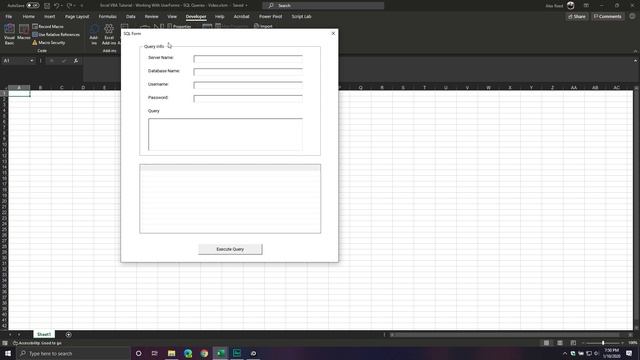Image resolution: width=640 pixels, height=360 pixels.
Task: Click the results list box in SQL Form
Action: [230, 199]
